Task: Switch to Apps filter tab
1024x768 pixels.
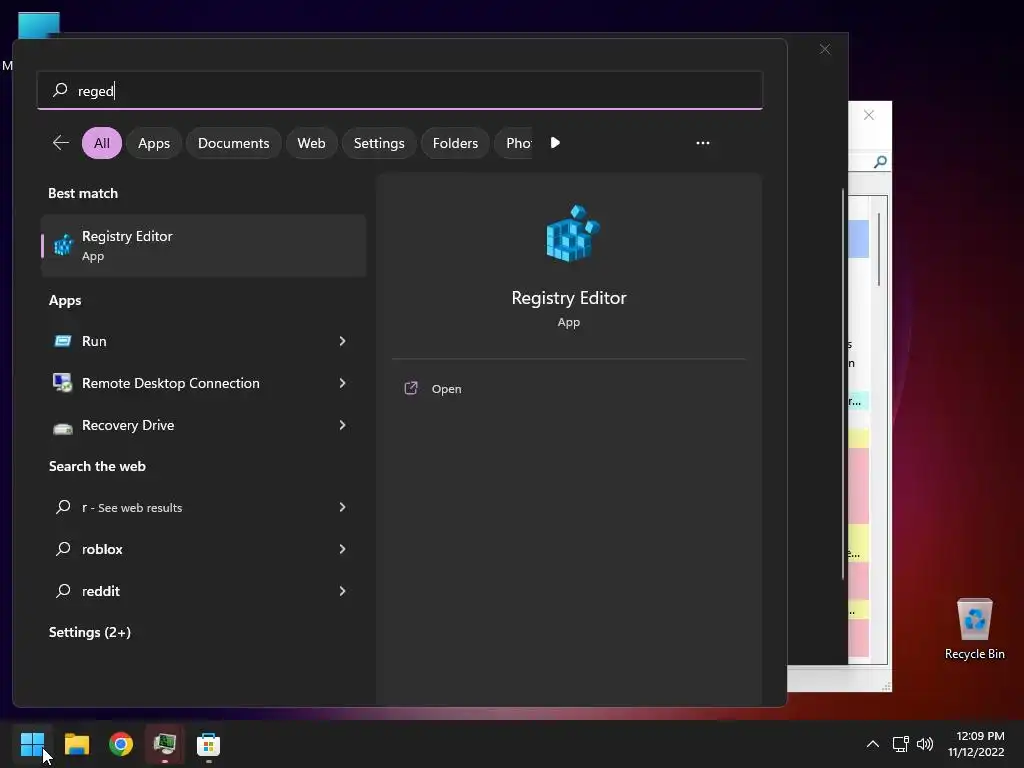Action: click(153, 143)
